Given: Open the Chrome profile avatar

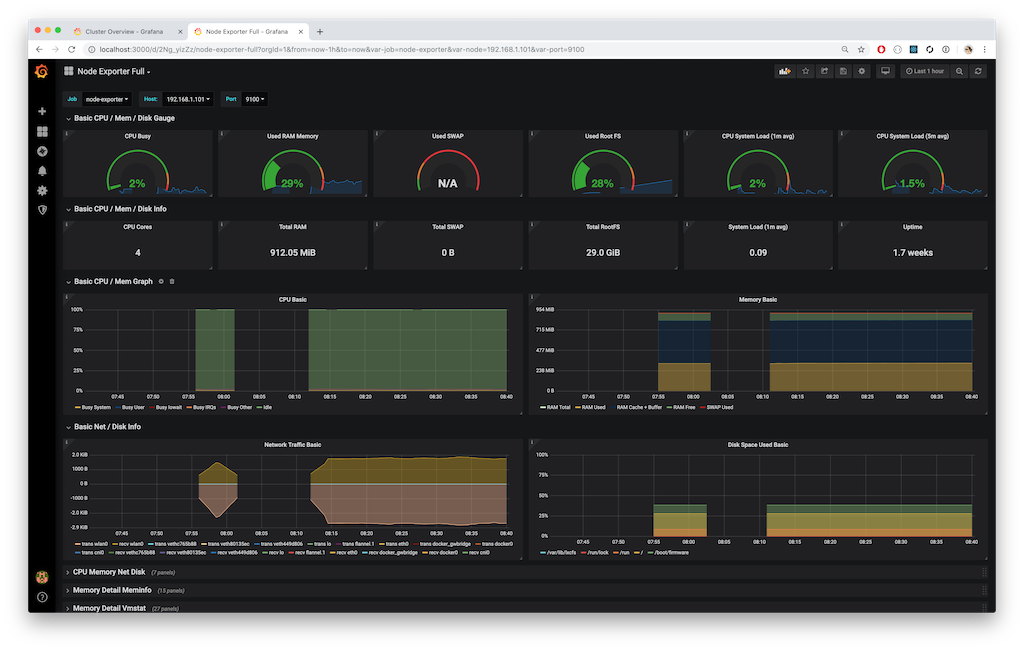Looking at the screenshot, I should click(968, 50).
